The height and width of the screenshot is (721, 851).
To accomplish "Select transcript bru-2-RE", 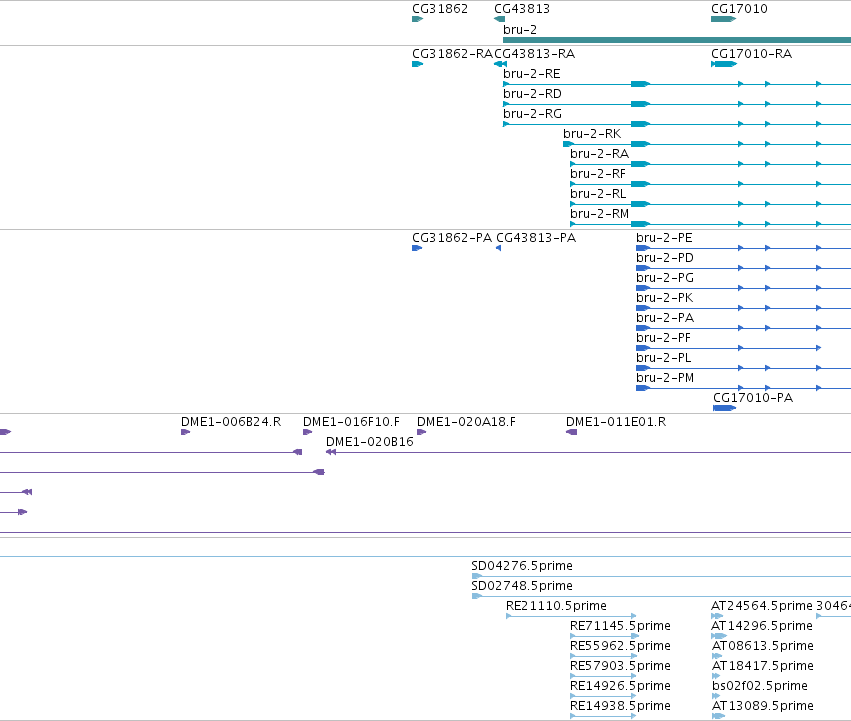I will (531, 74).
